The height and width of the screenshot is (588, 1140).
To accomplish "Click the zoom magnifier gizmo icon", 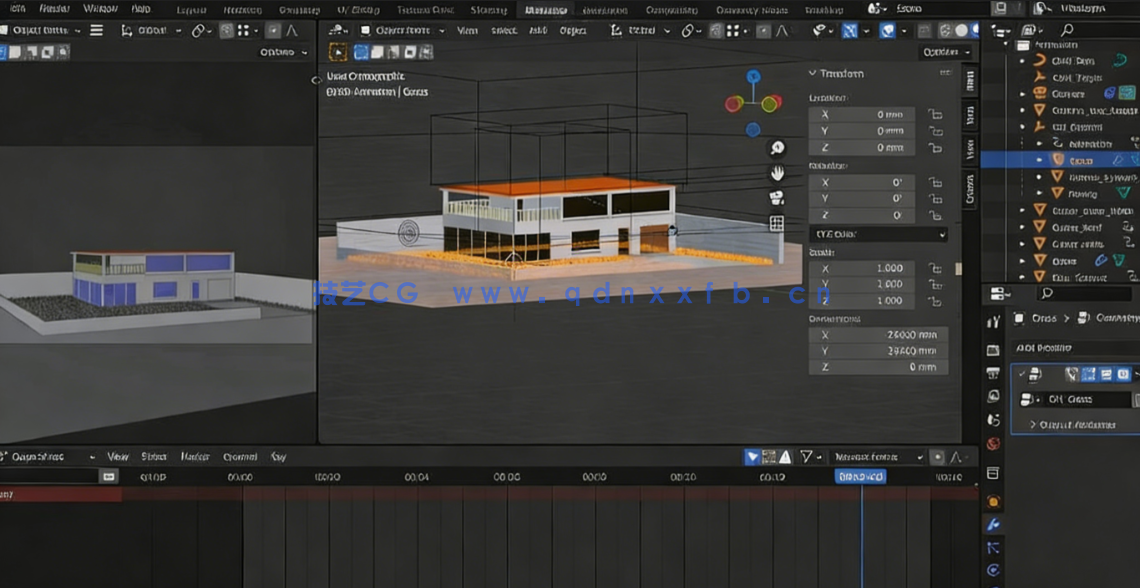I will click(778, 147).
